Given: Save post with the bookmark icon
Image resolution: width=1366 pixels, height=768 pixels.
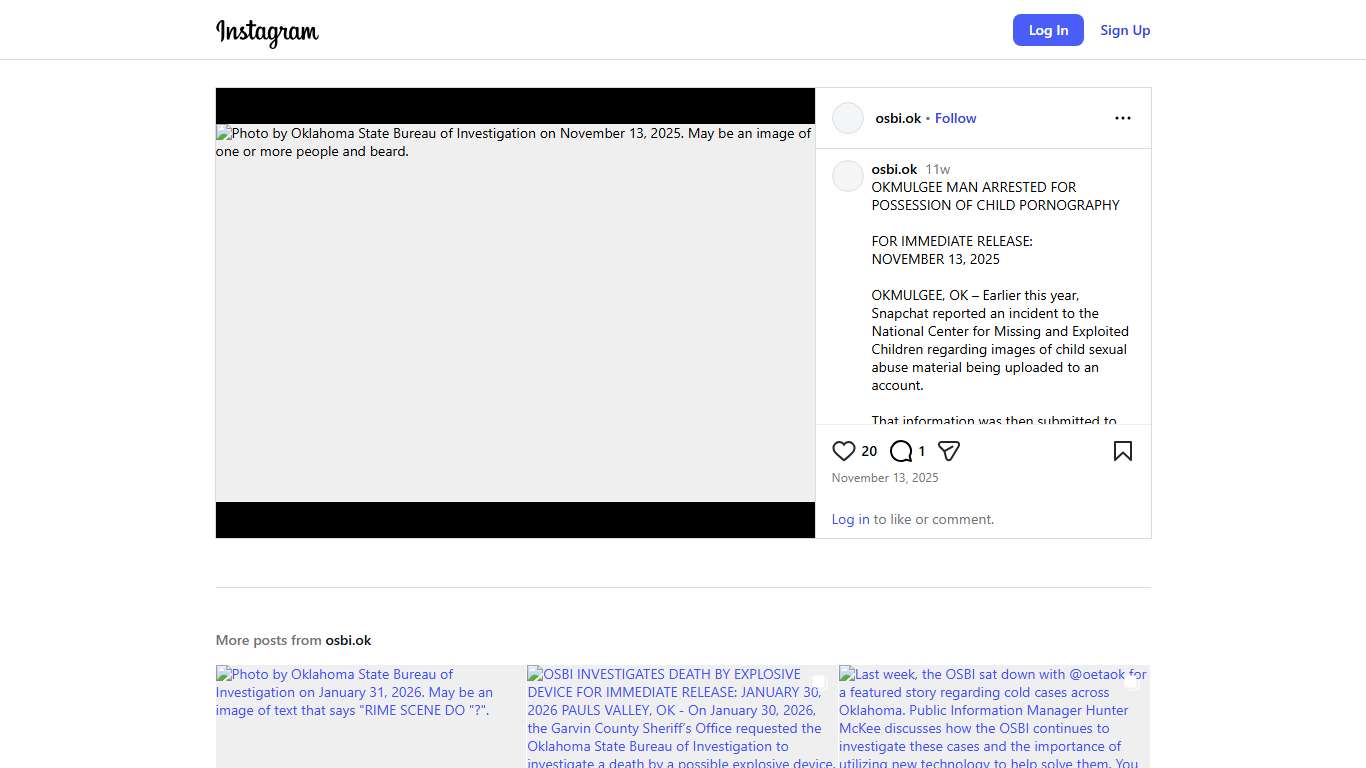Looking at the screenshot, I should tap(1122, 451).
